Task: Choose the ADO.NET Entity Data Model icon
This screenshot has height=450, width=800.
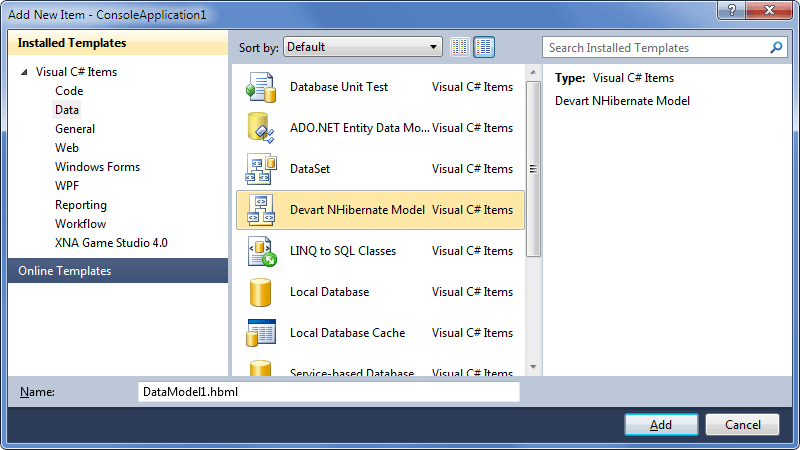Action: click(x=261, y=128)
